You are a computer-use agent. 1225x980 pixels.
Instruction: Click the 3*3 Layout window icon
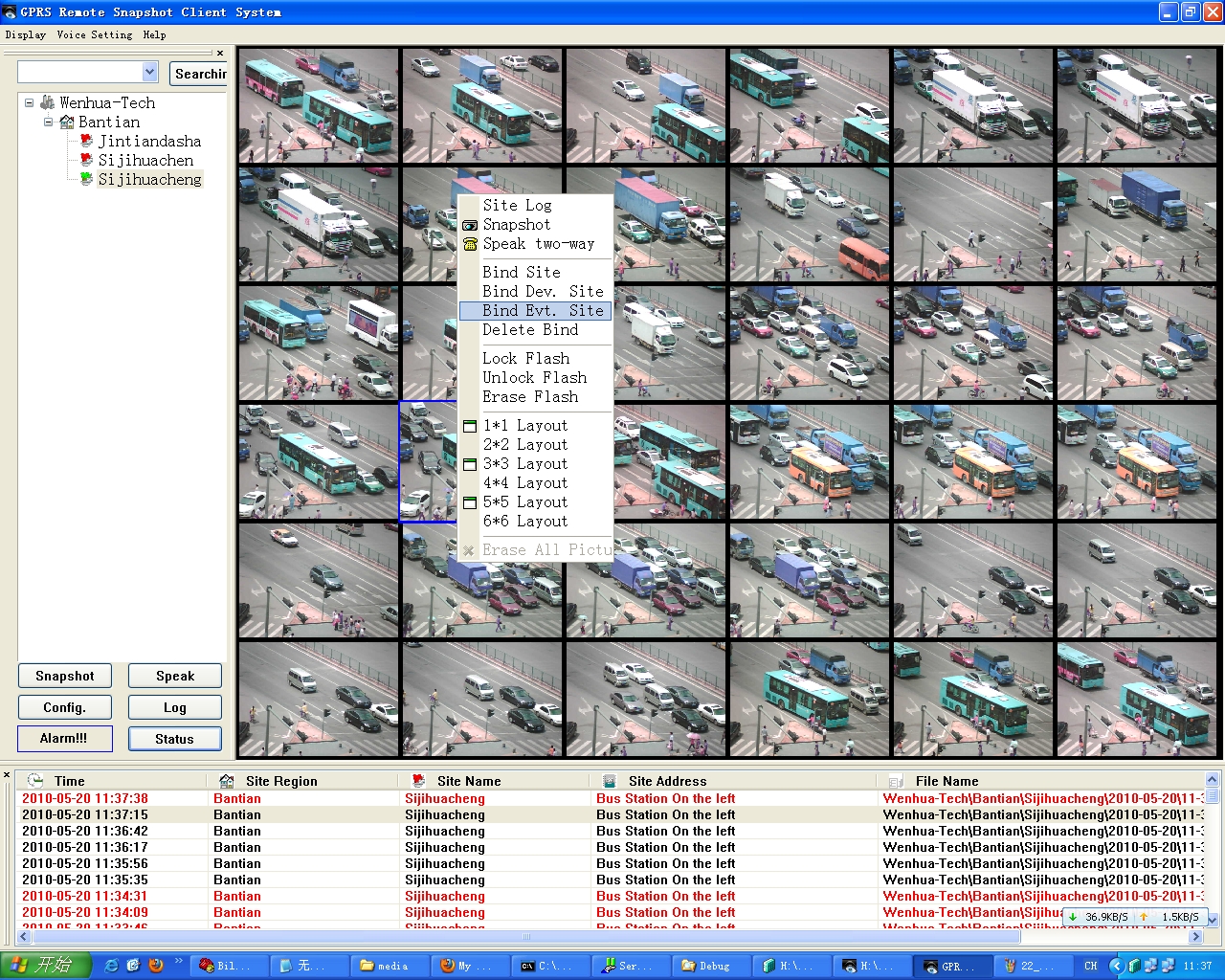[470, 464]
